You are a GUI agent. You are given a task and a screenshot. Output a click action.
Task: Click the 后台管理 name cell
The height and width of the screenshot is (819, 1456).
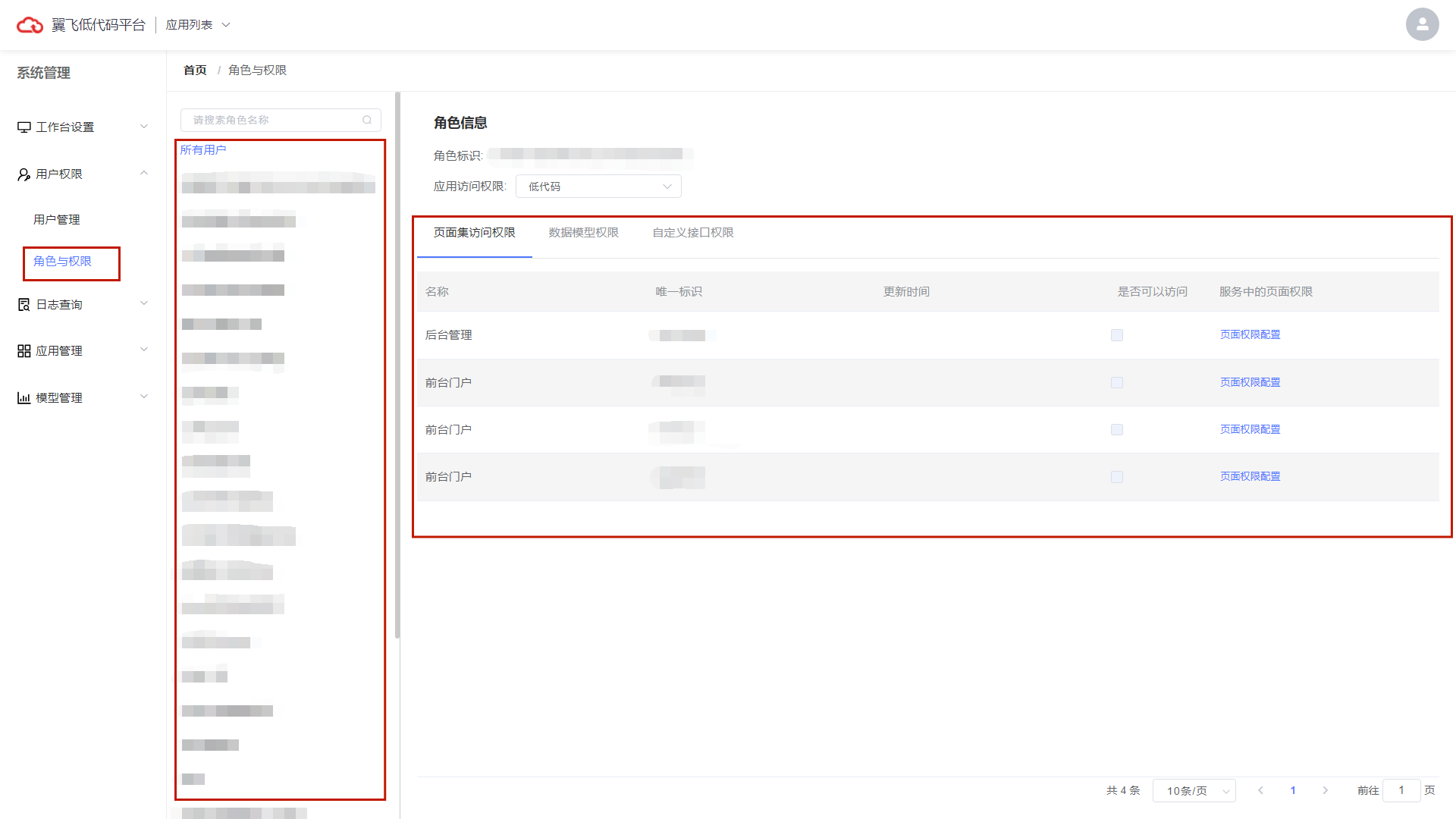(448, 335)
